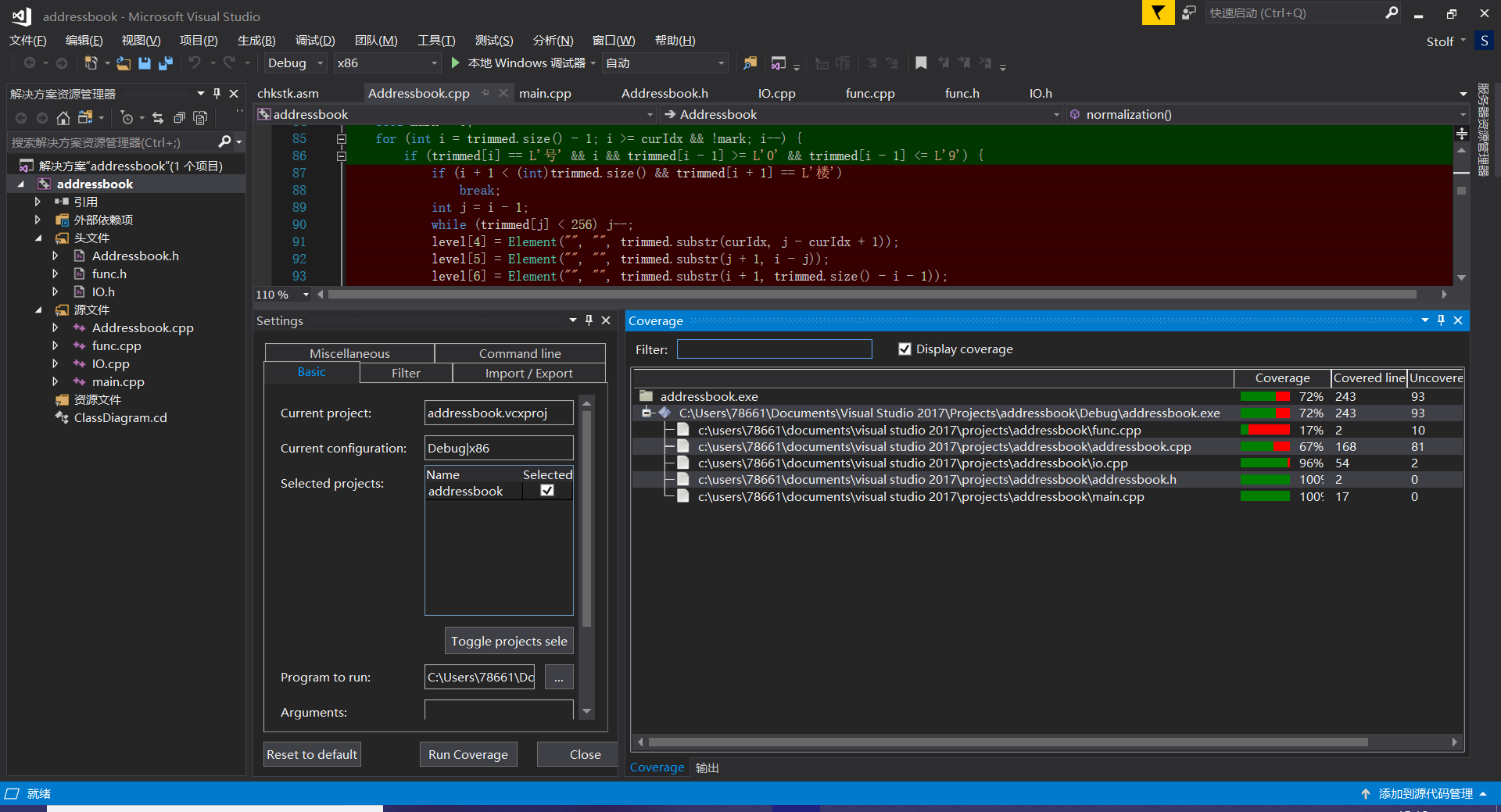Collapse the for-loop fold marker on line 85
This screenshot has width=1501, height=812.
[341, 139]
